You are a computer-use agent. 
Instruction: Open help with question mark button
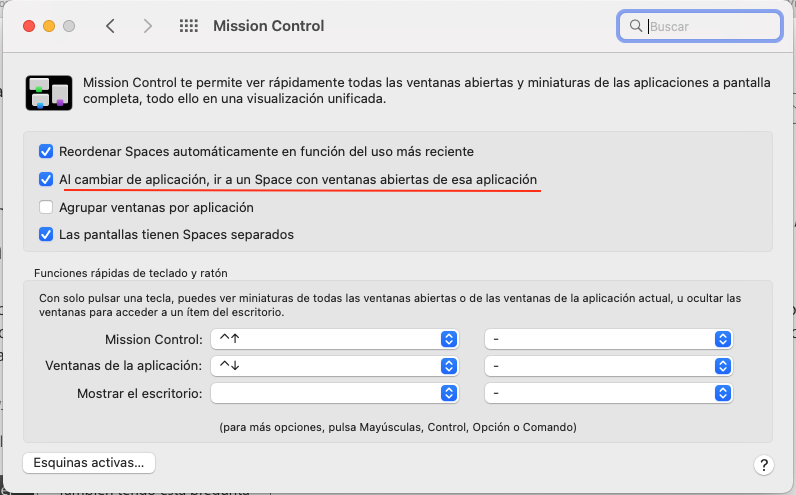[763, 465]
